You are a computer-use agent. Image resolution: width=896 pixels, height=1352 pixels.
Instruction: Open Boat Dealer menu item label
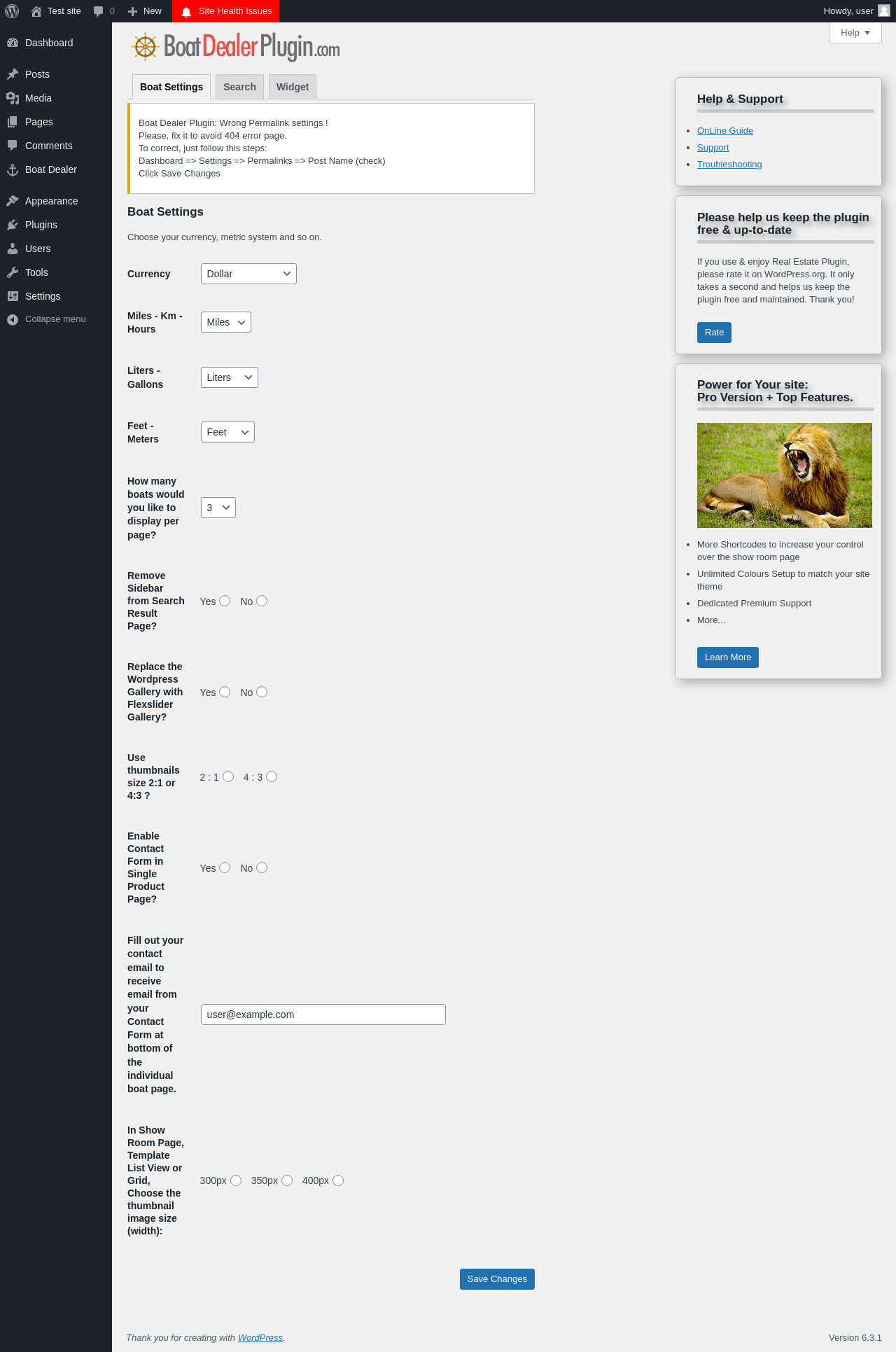[x=51, y=169]
